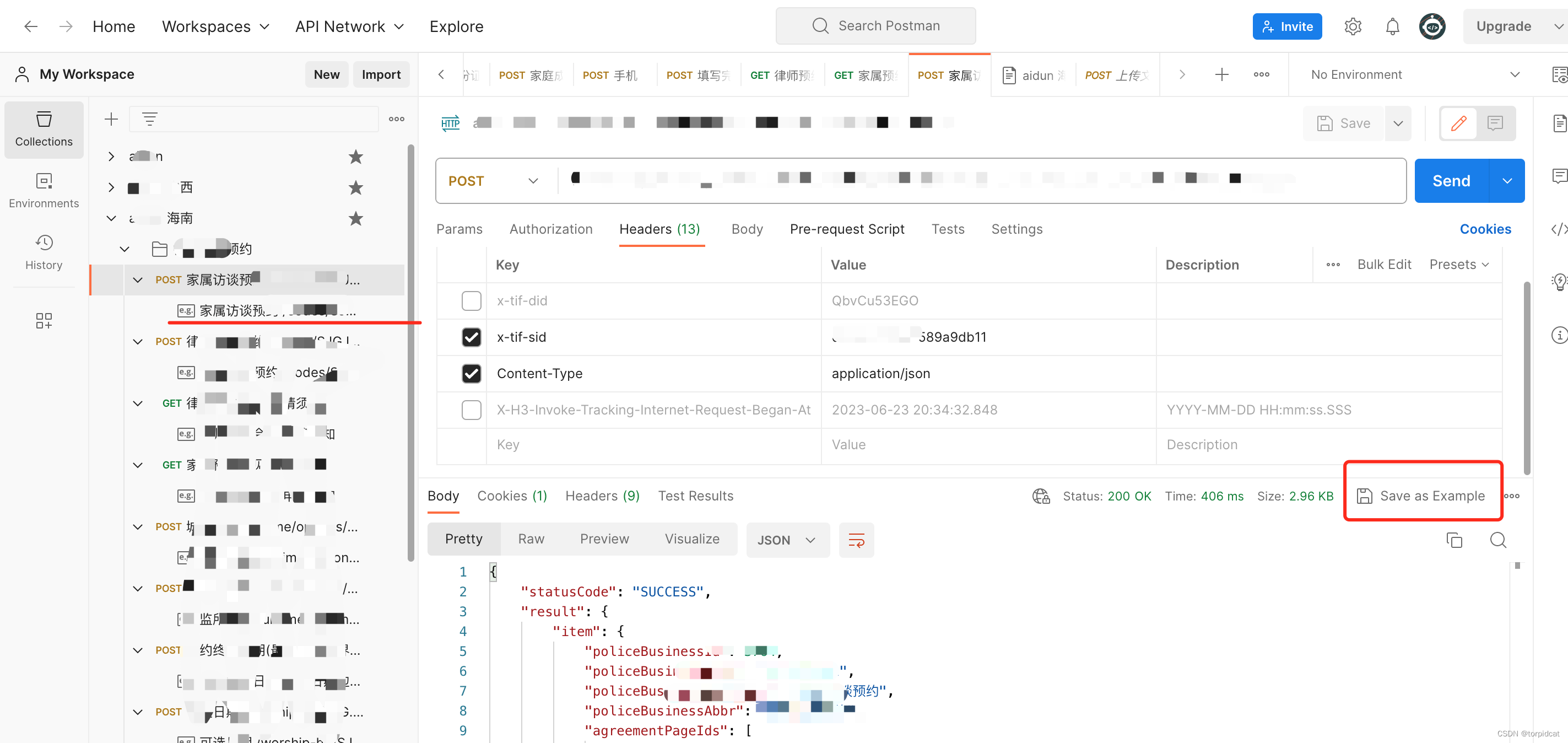Switch to the Raw response view

coord(531,539)
